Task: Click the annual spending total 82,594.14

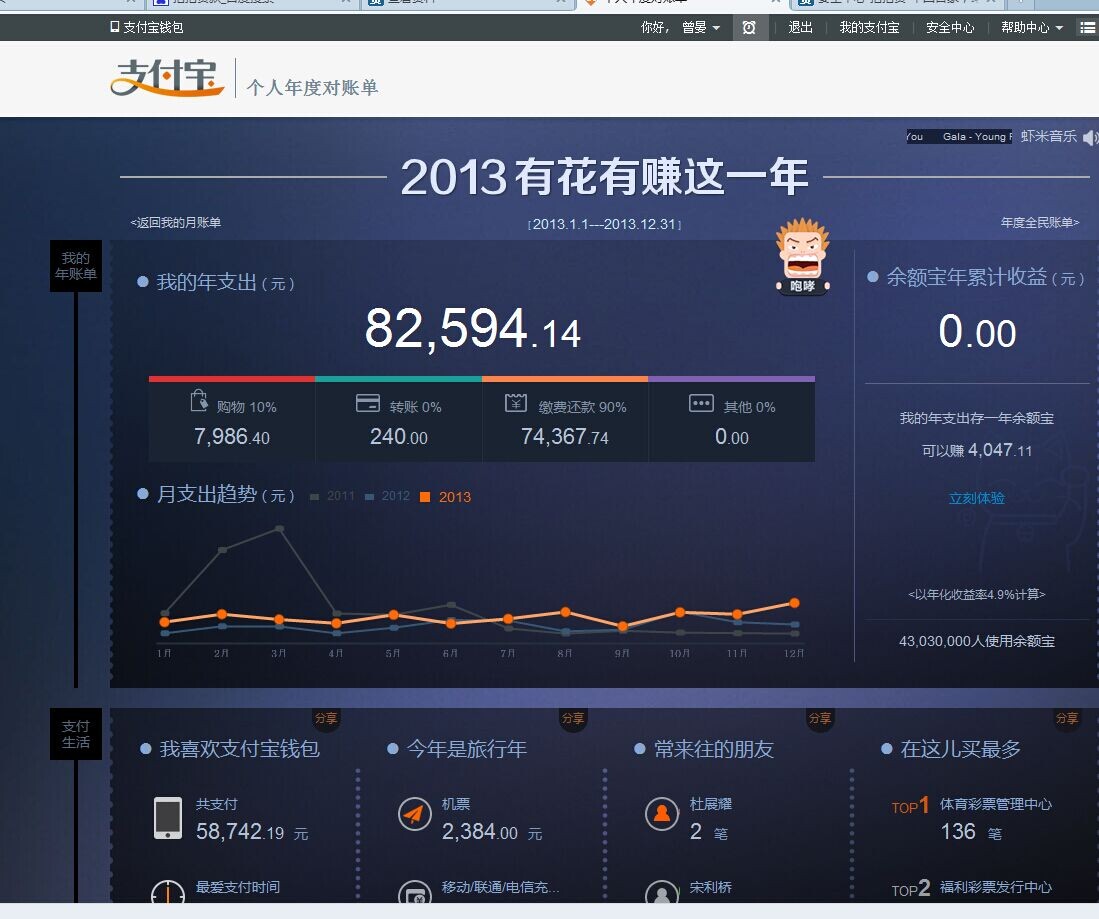Action: point(473,329)
